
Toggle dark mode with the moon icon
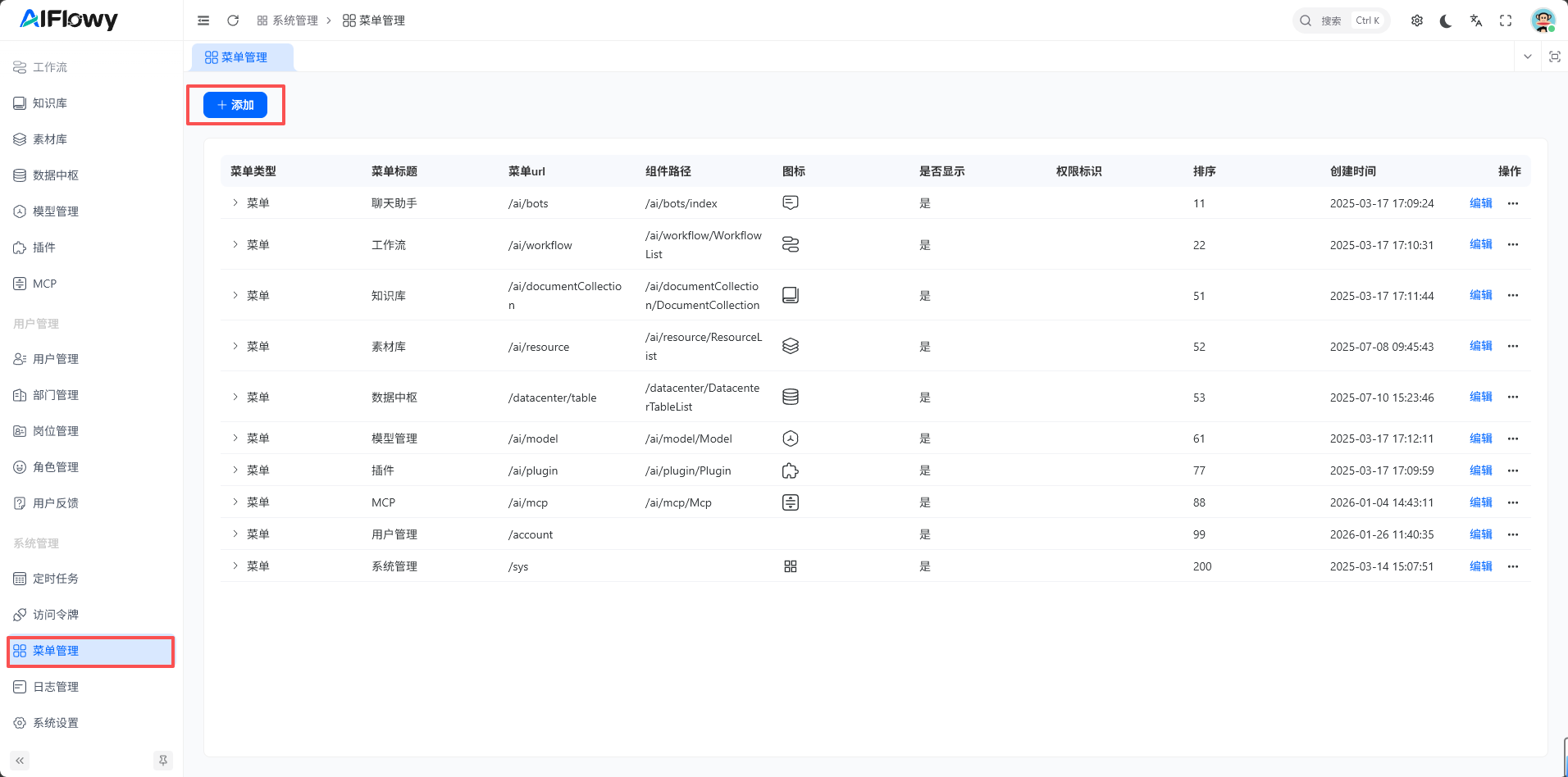(1446, 20)
